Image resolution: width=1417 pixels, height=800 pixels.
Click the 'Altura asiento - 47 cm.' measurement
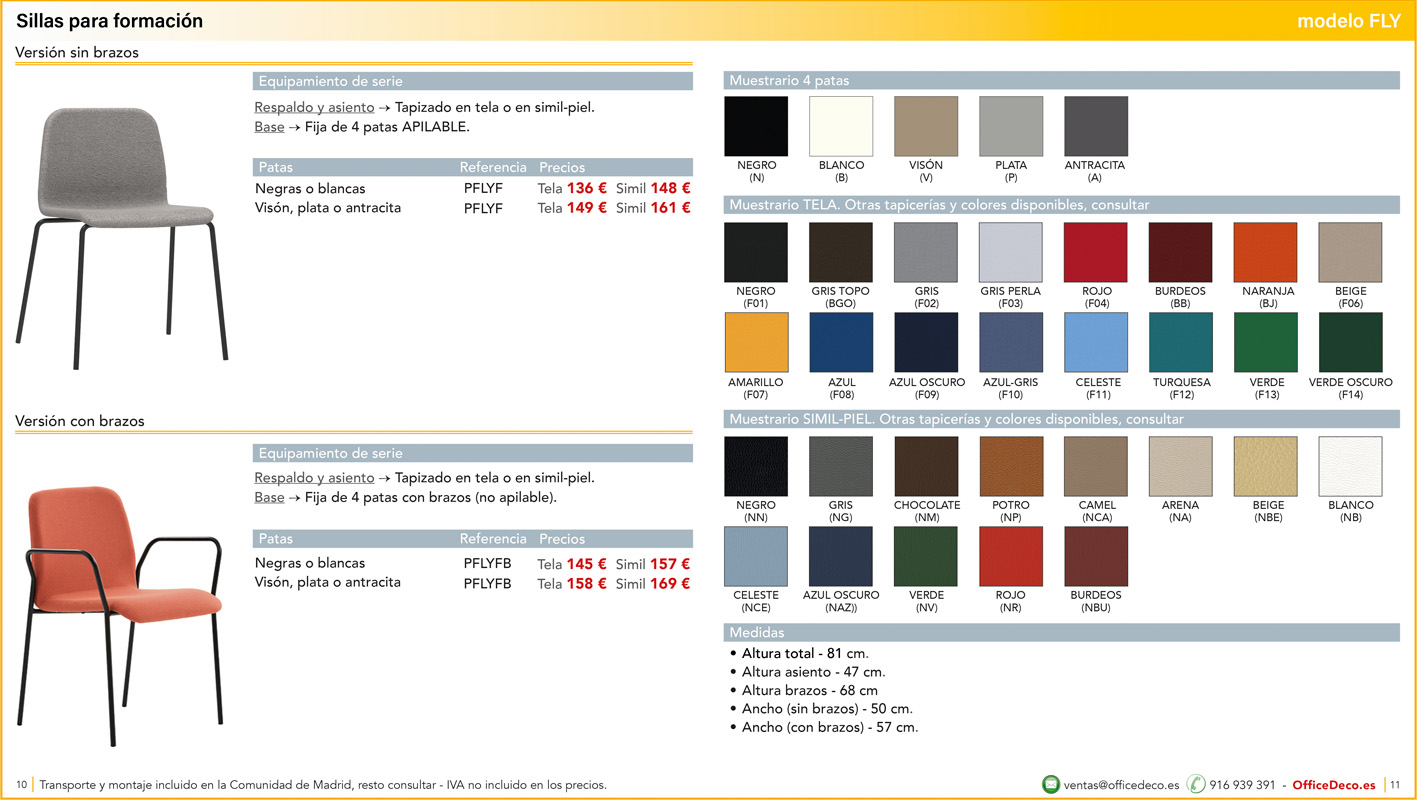[813, 672]
